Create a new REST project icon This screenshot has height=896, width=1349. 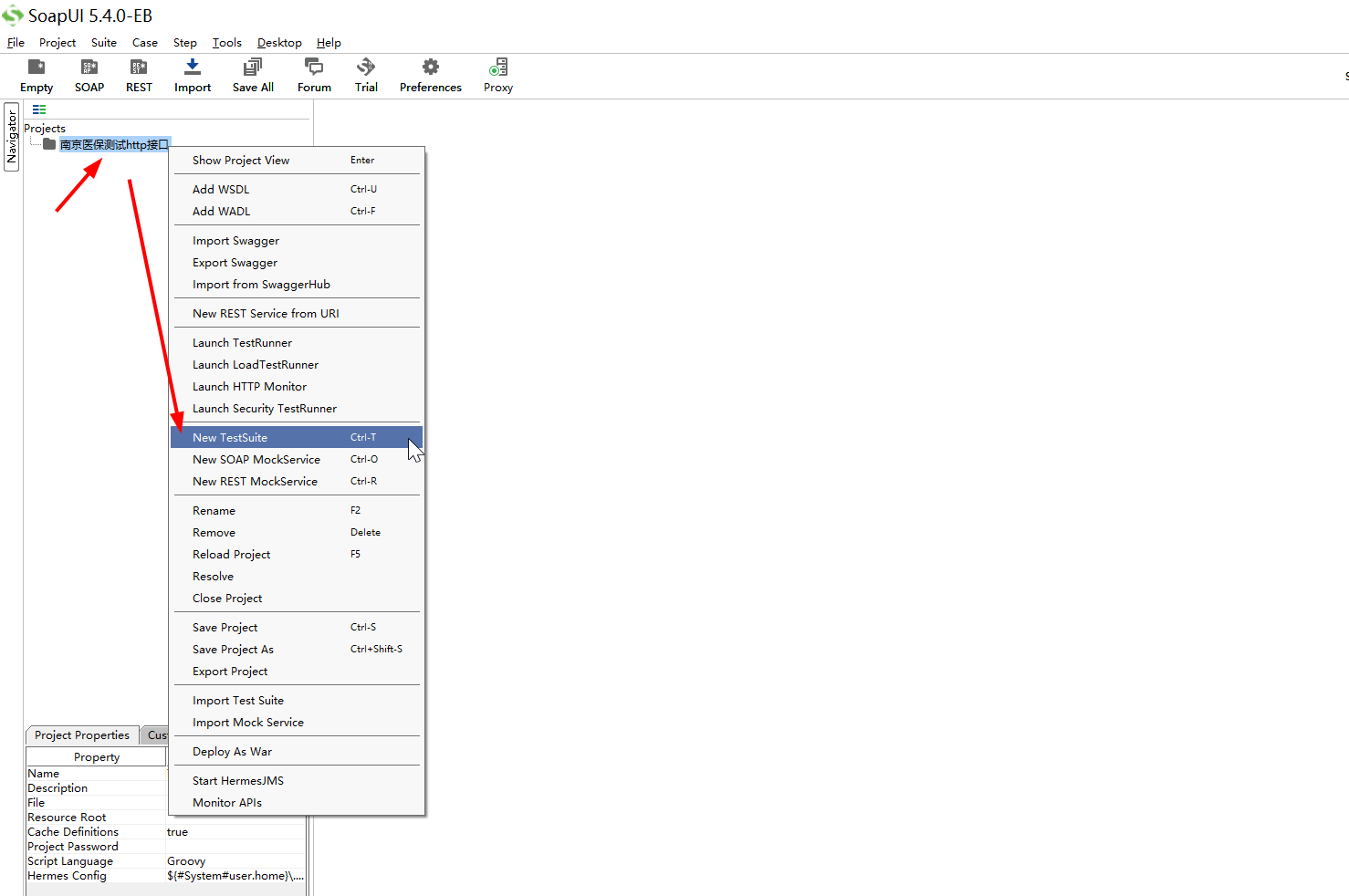[139, 68]
